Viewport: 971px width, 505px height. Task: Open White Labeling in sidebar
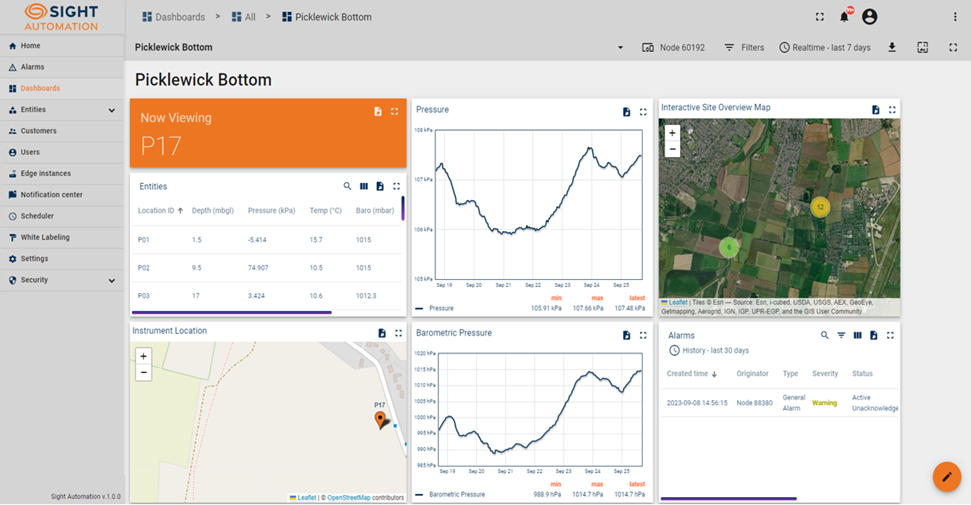pyautogui.click(x=62, y=237)
